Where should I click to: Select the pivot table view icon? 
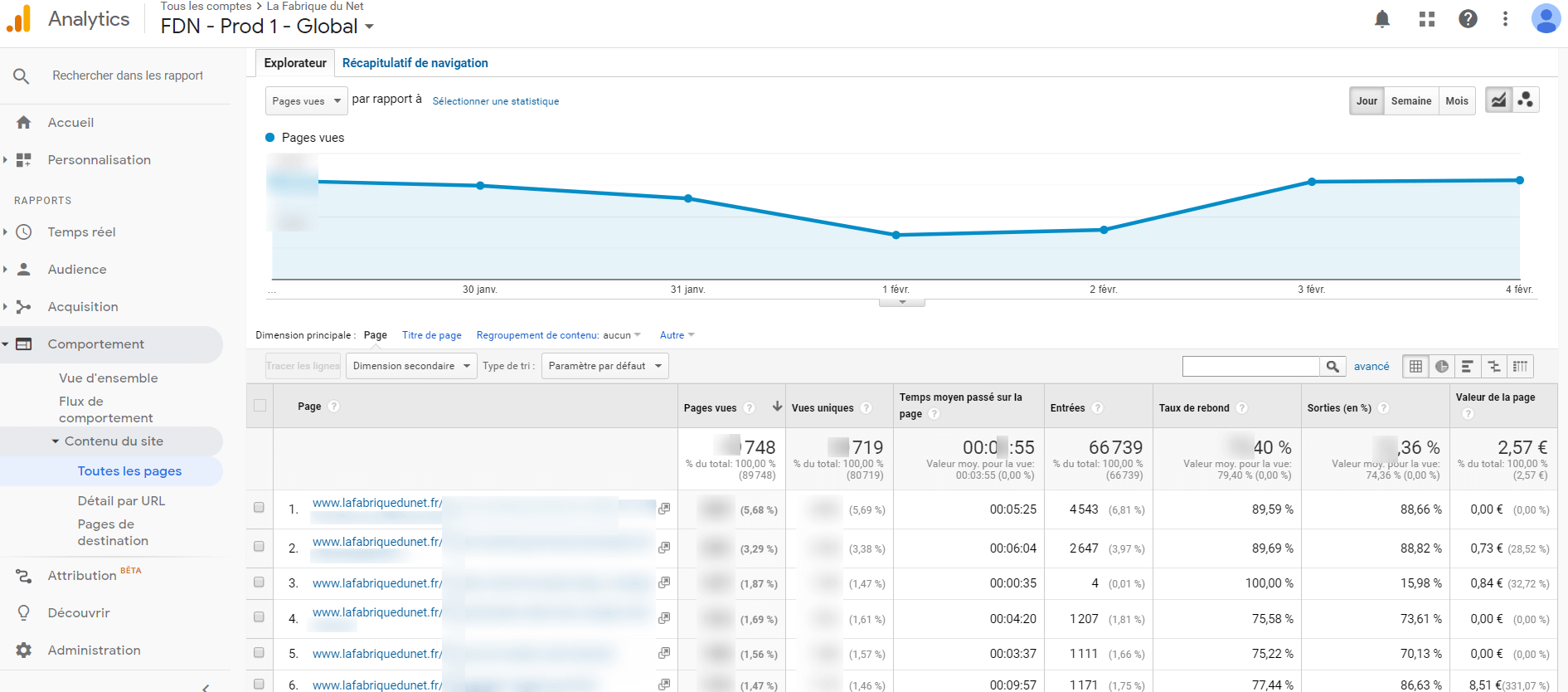coord(1520,366)
